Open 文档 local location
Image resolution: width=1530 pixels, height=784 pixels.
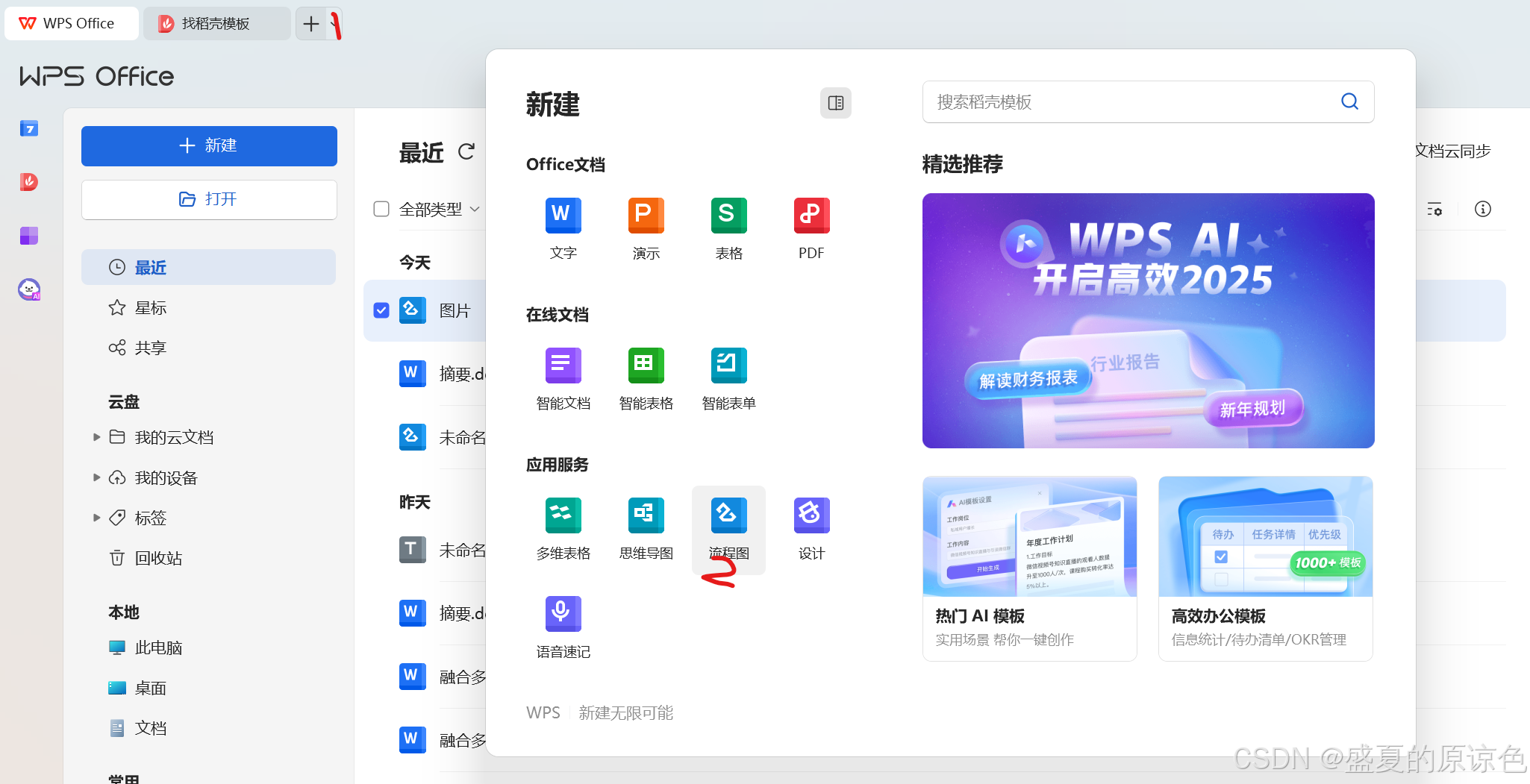click(208, 728)
